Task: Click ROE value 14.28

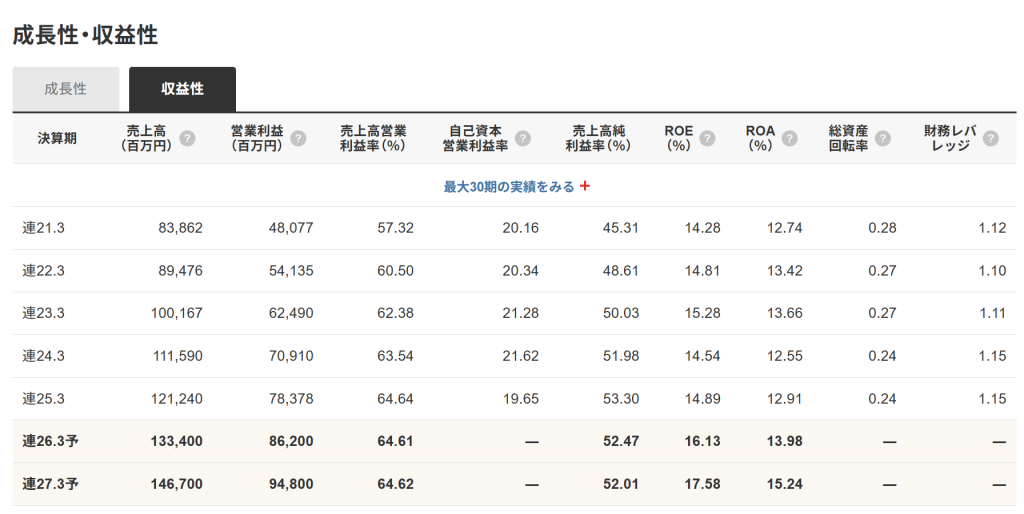Action: pyautogui.click(x=703, y=228)
